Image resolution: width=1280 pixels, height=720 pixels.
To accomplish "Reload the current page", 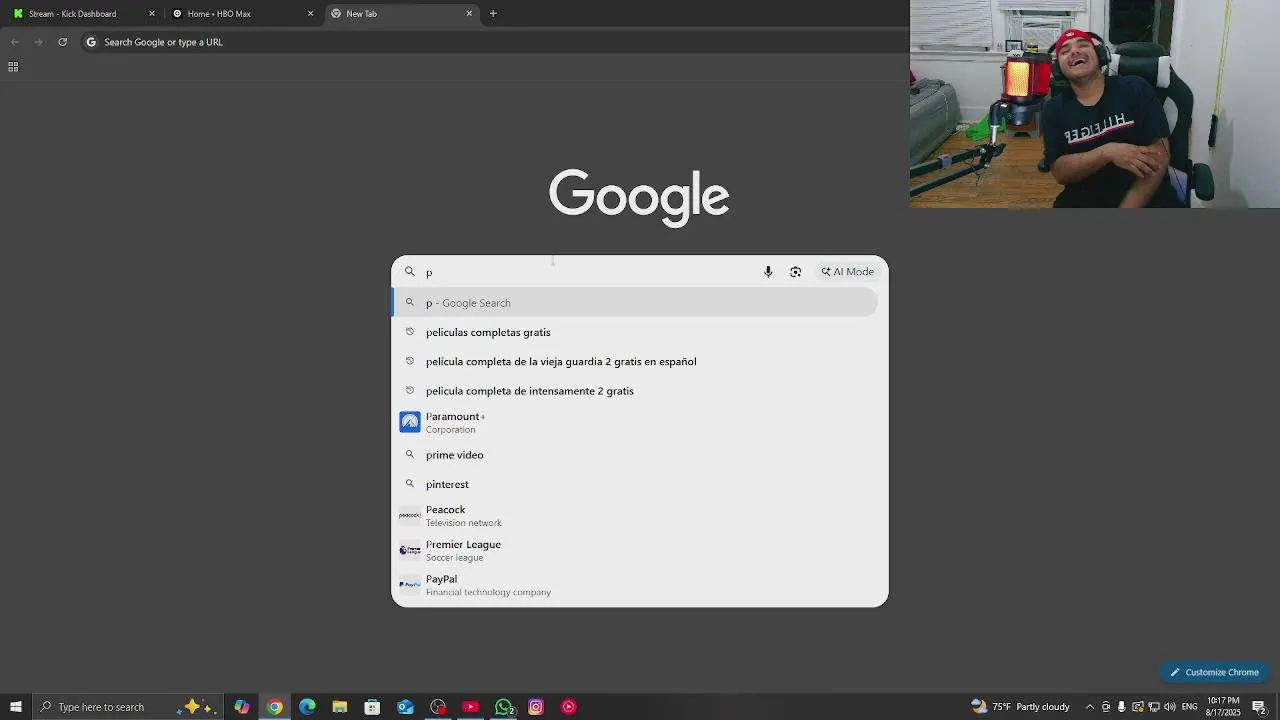I will (62, 42).
